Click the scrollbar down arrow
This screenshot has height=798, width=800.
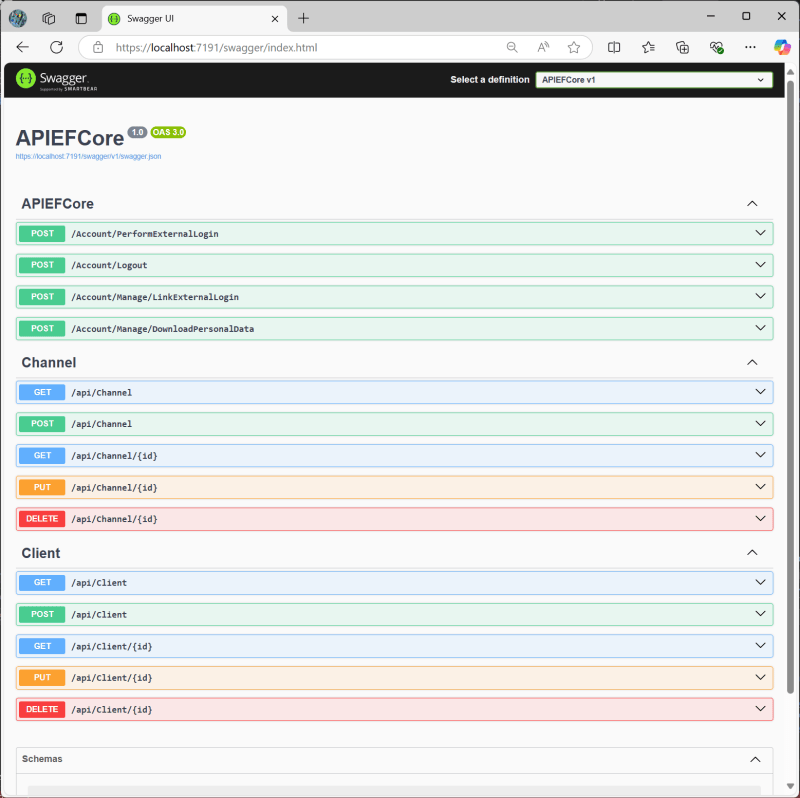790,786
